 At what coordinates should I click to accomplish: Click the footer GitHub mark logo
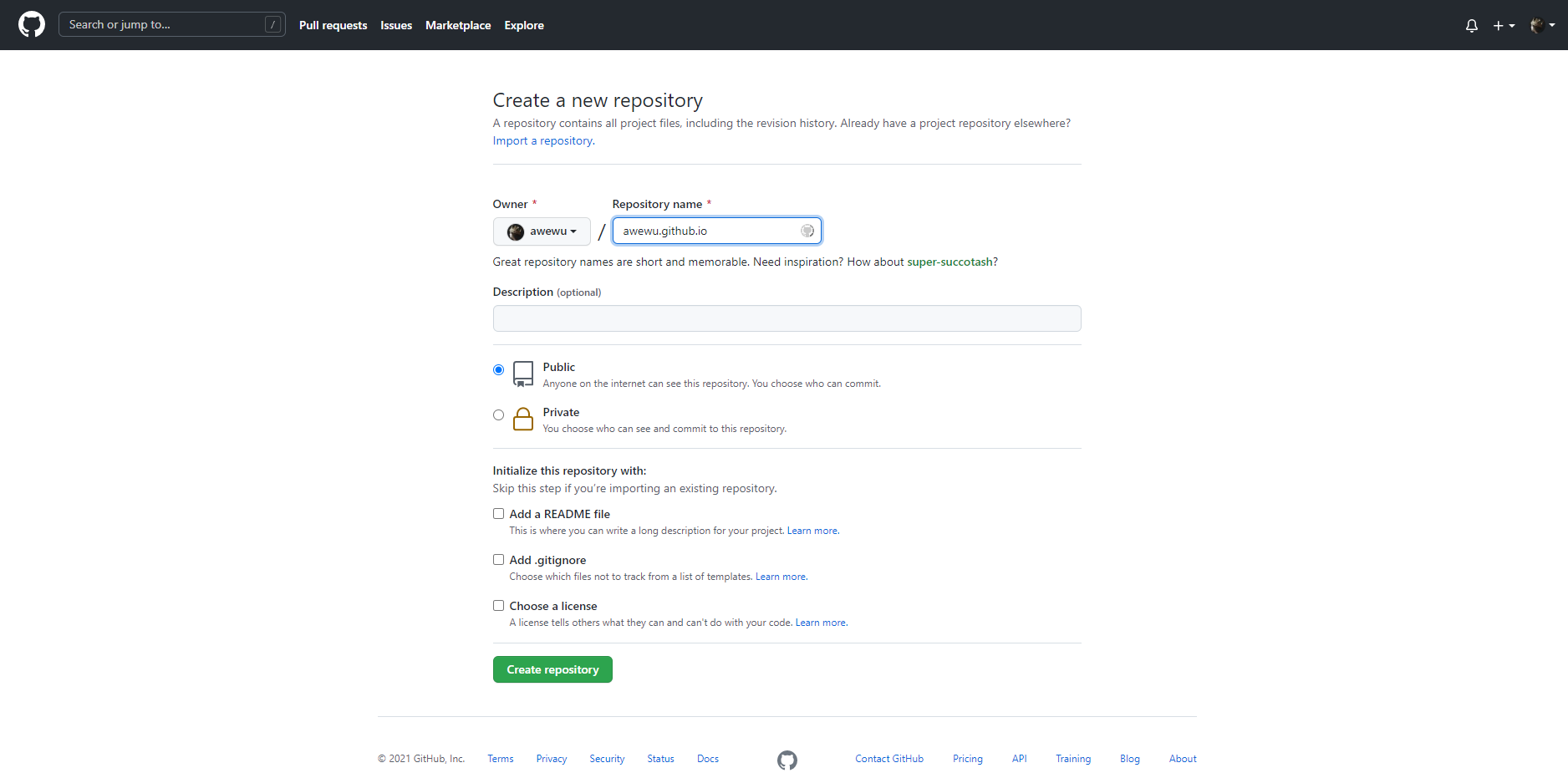click(787, 760)
